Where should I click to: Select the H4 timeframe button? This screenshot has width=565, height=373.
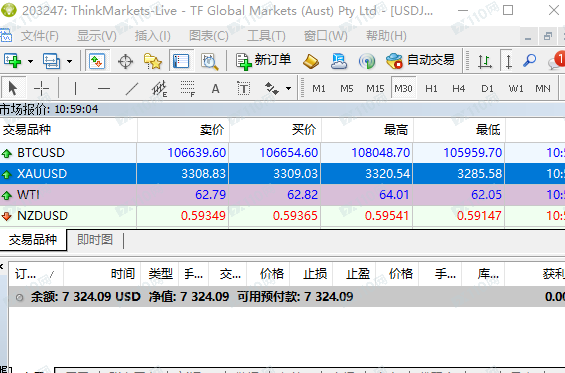pos(459,88)
